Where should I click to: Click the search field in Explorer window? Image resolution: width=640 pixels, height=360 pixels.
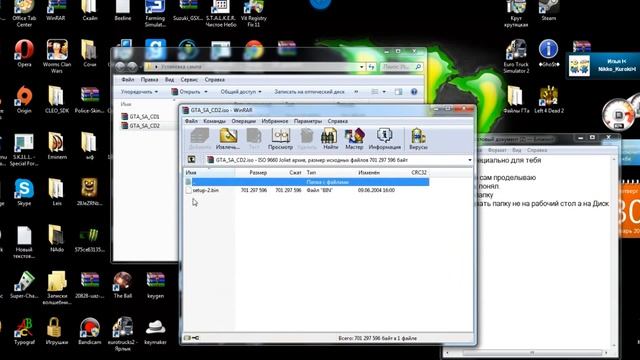[401, 67]
